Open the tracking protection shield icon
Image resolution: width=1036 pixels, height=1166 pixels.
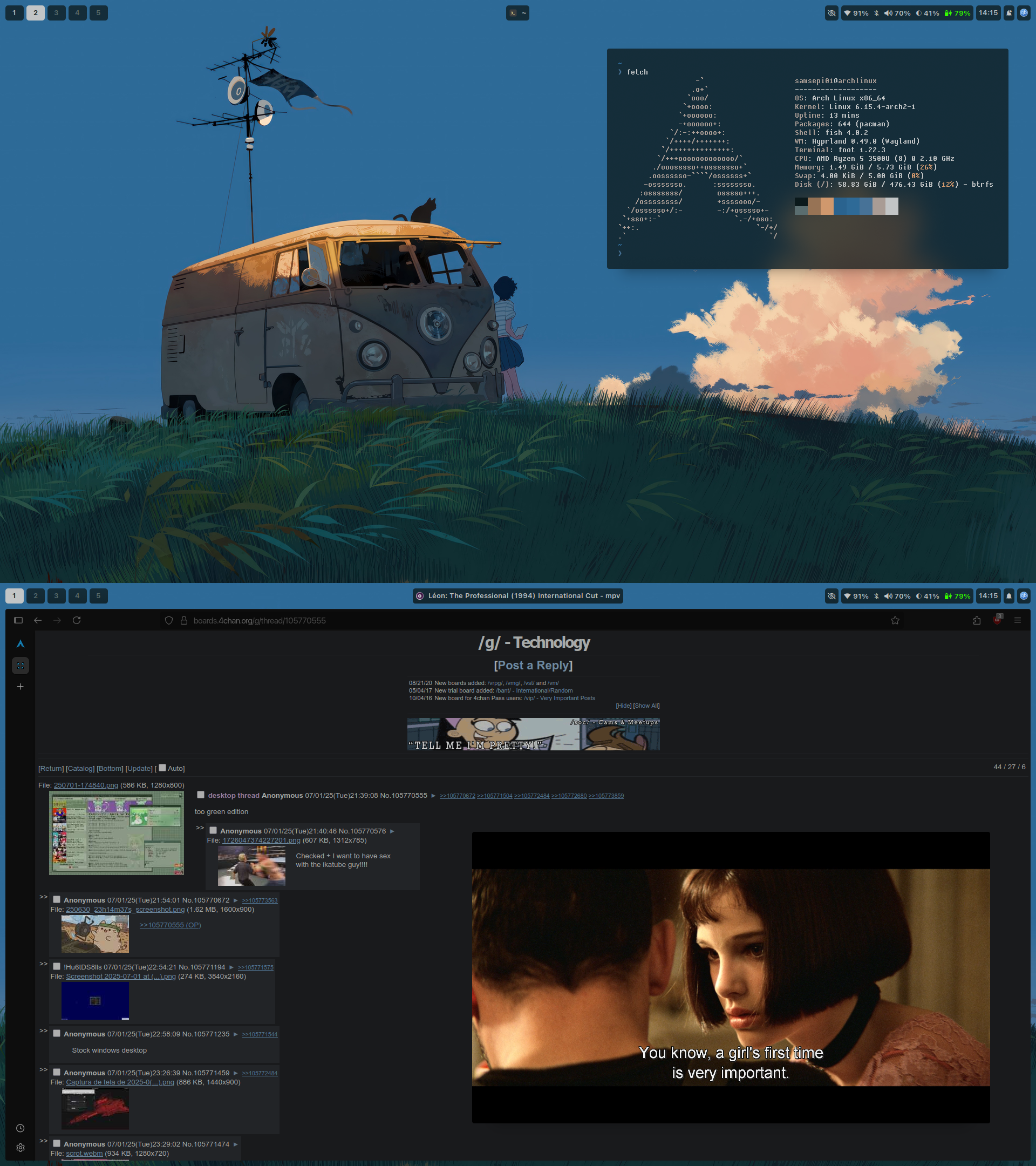(x=169, y=620)
